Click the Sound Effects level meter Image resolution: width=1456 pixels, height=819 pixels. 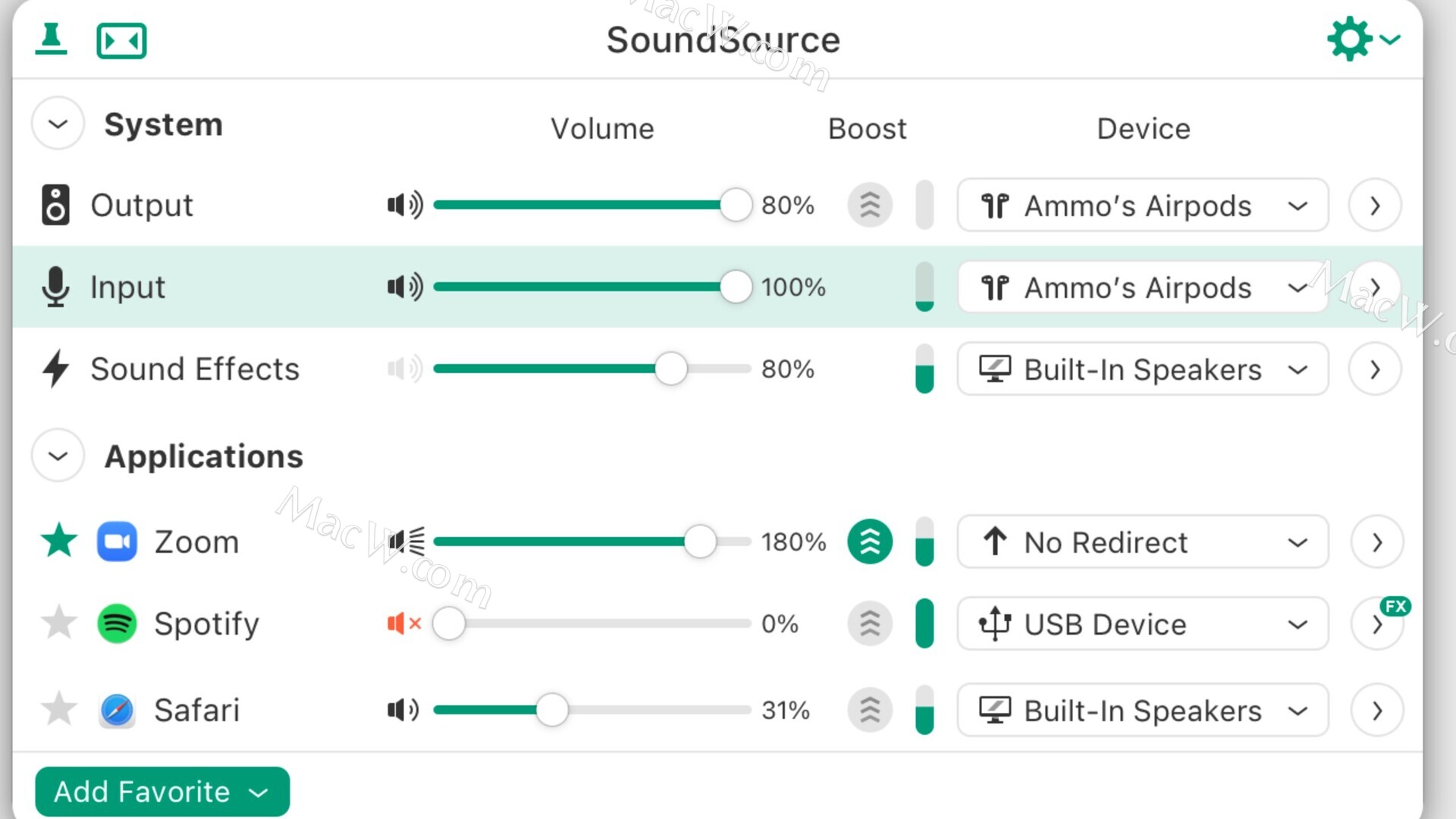tap(924, 369)
